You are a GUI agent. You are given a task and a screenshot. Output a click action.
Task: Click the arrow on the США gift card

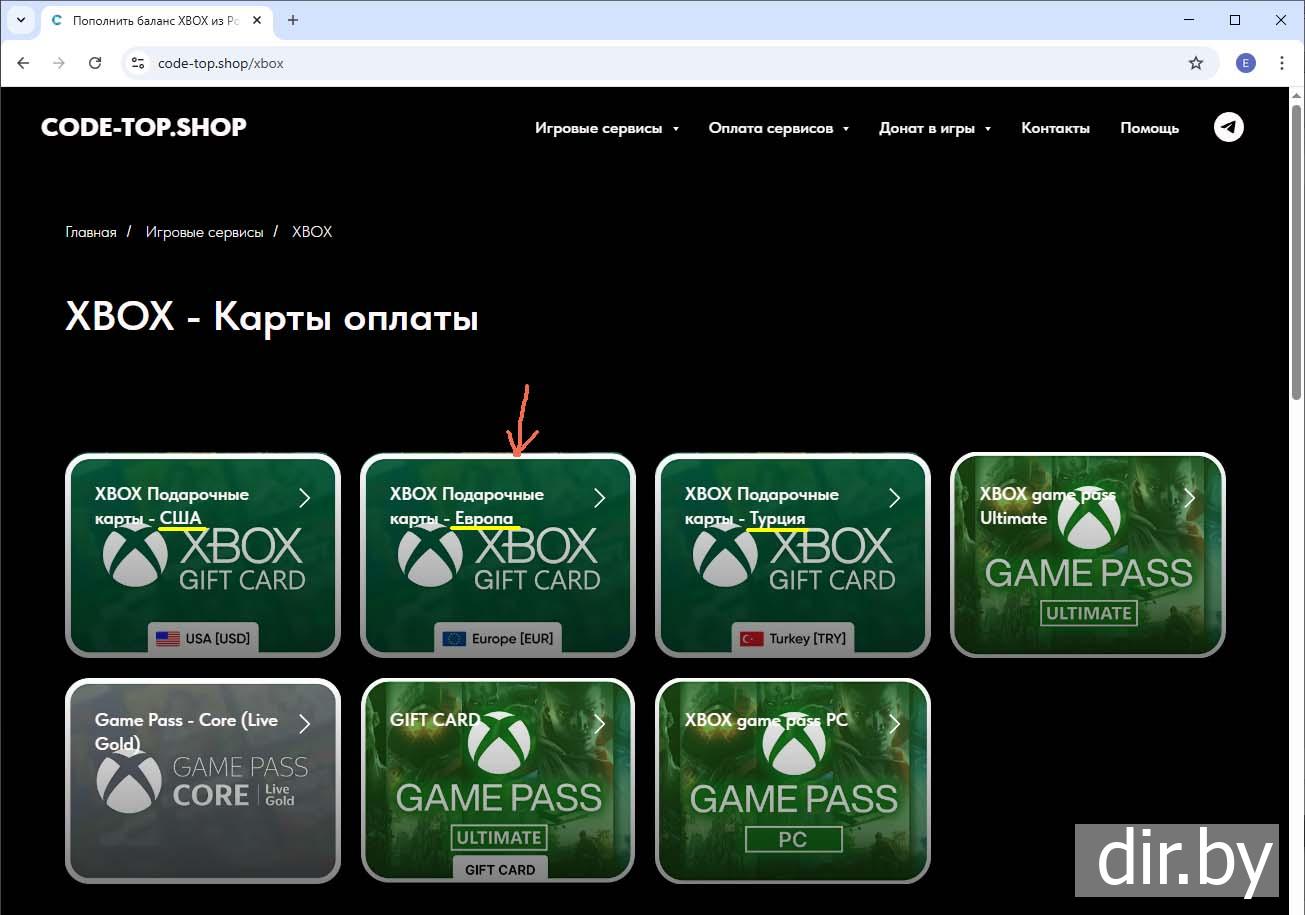point(305,497)
